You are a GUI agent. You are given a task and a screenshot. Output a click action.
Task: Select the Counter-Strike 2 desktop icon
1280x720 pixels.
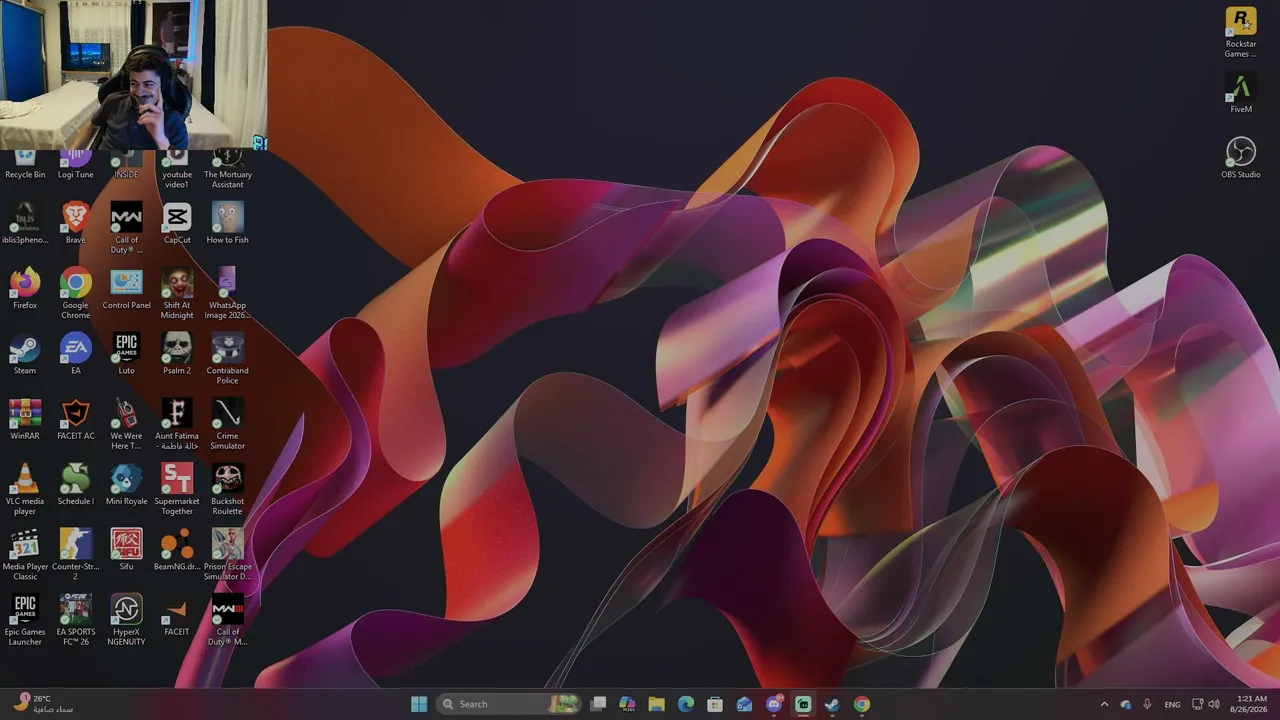tap(75, 554)
